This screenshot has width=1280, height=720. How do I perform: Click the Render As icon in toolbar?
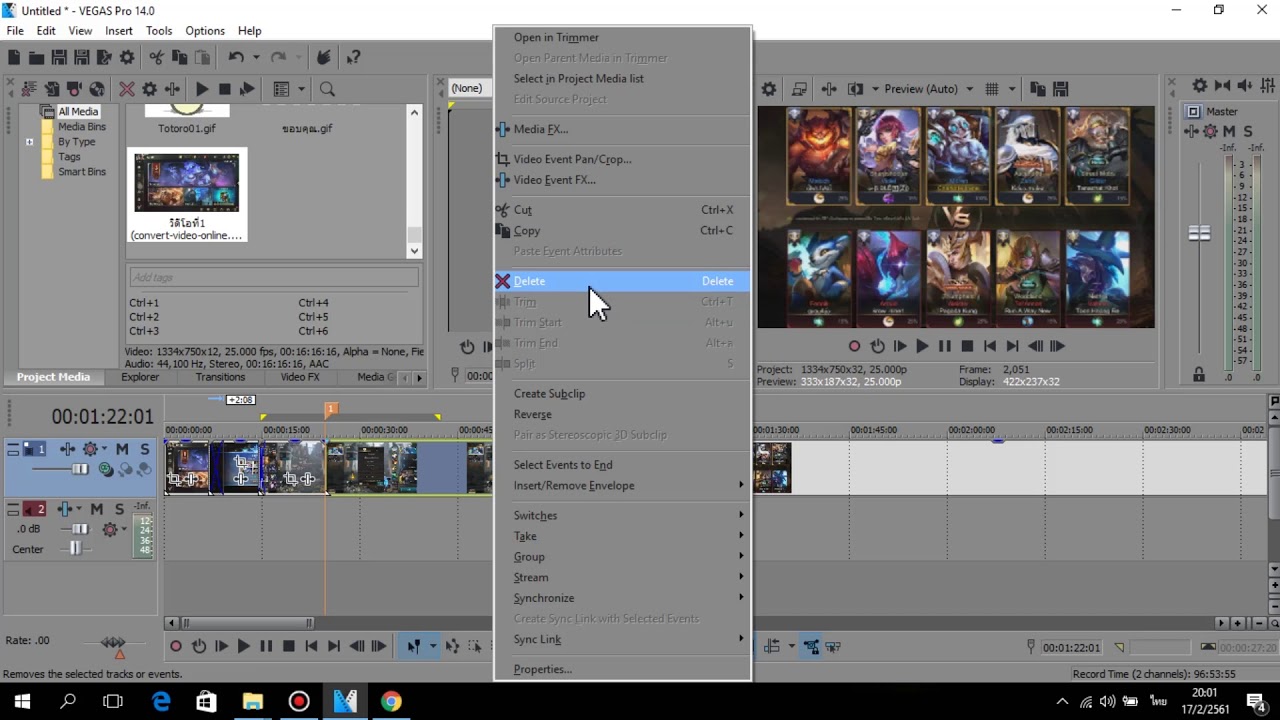point(104,58)
